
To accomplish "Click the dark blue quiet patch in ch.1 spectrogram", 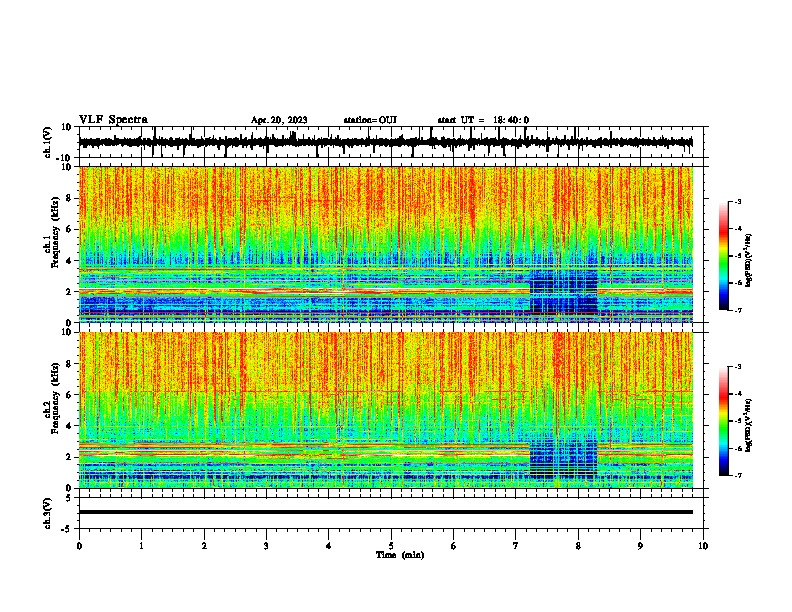I will tap(563, 291).
